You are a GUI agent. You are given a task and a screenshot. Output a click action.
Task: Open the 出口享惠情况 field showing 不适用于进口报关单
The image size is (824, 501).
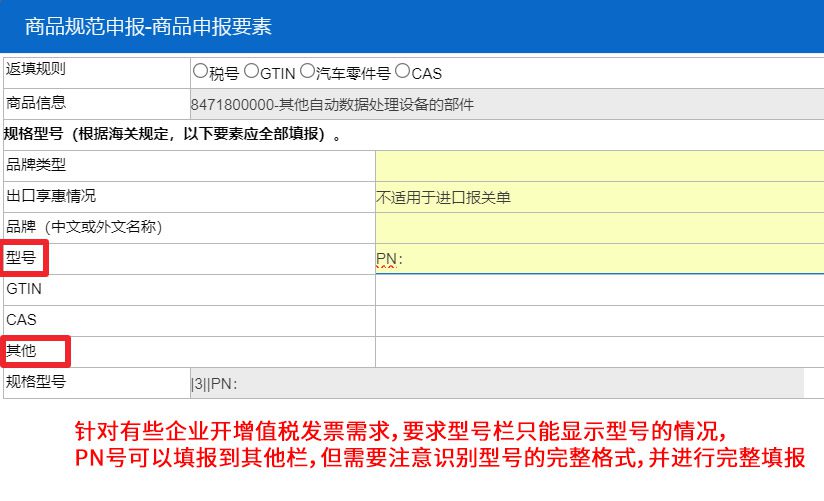click(599, 197)
